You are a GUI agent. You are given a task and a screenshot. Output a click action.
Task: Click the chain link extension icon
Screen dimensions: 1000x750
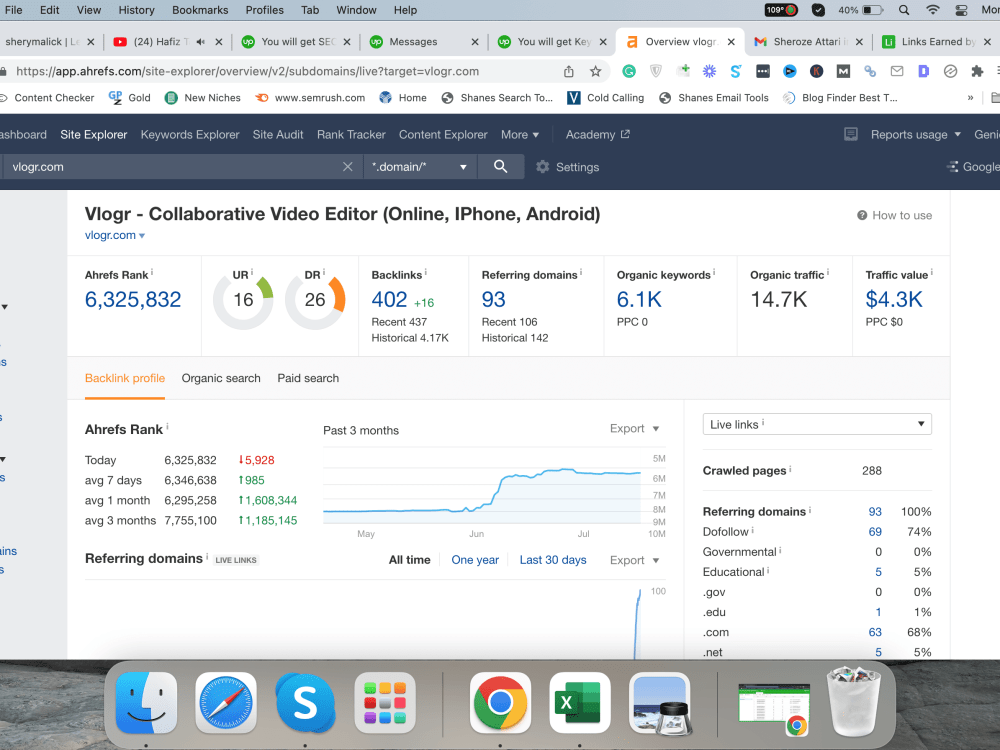click(870, 71)
